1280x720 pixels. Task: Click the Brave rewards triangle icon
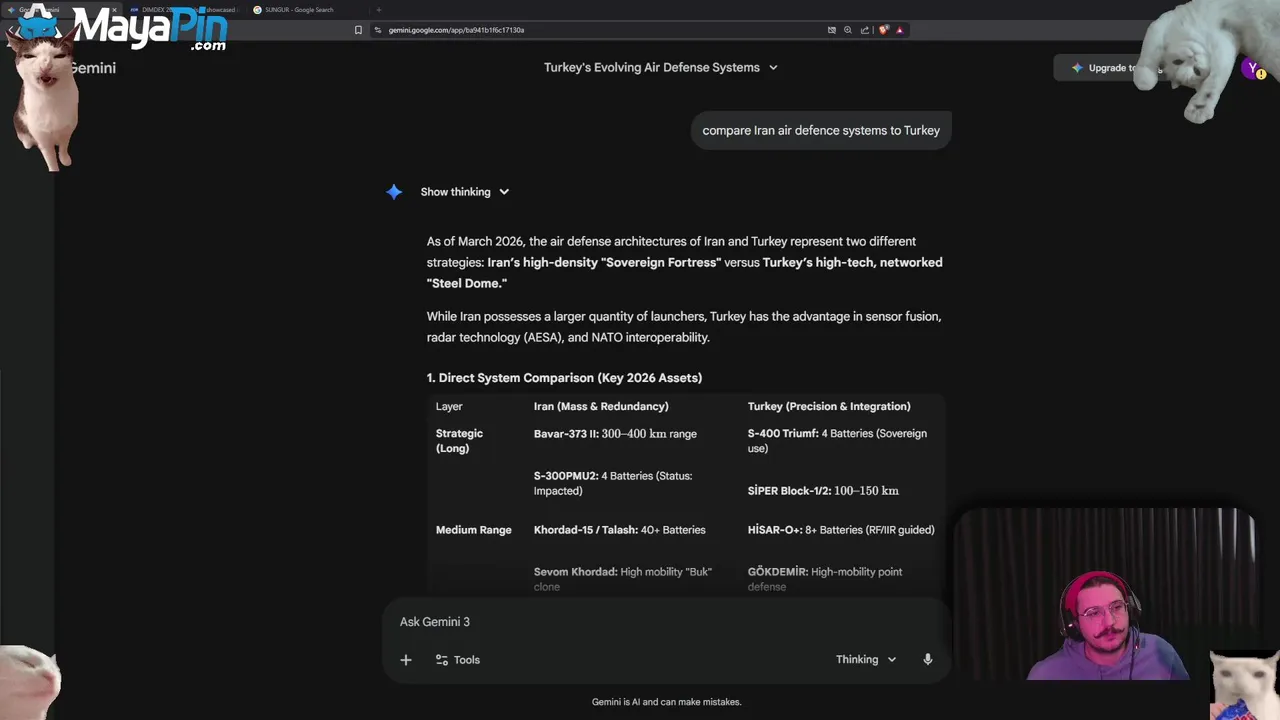coord(899,30)
